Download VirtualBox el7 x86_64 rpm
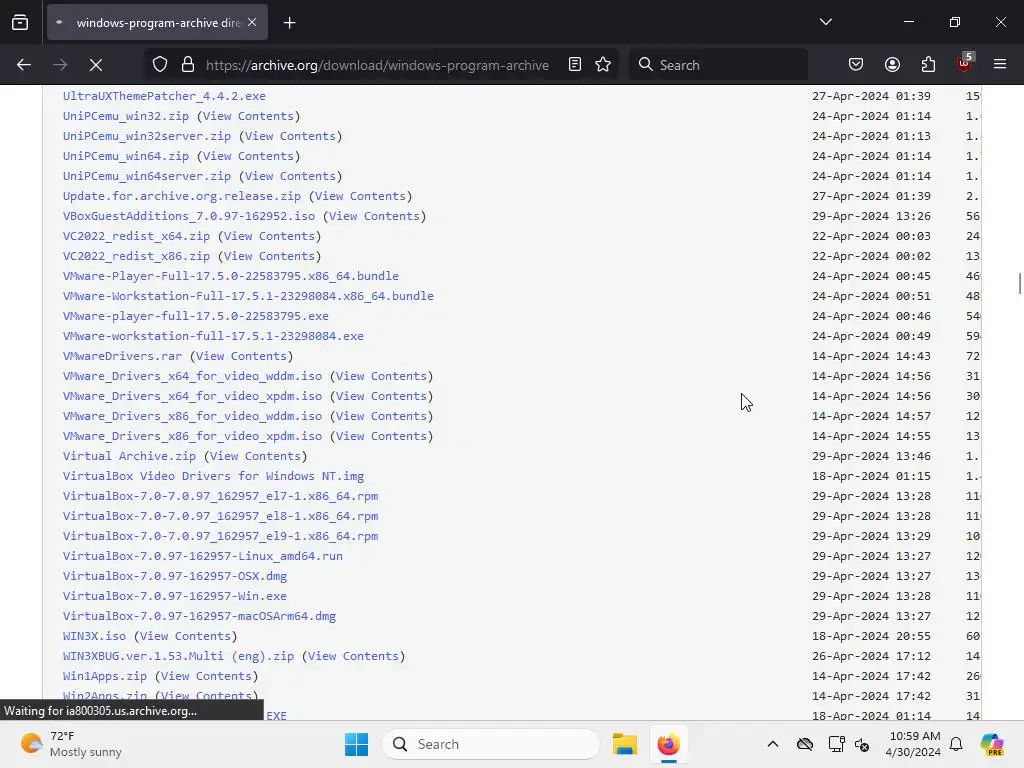The image size is (1024, 768). pos(220,496)
